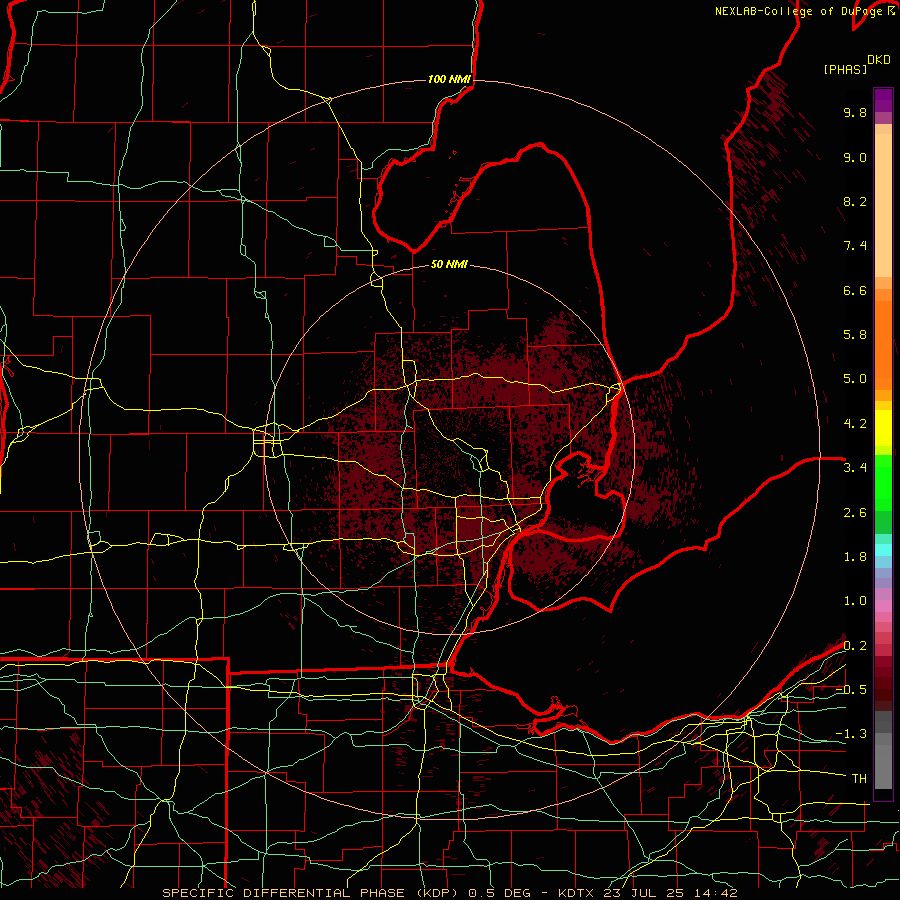The image size is (900, 900).
Task: Click 'SPECIFIC DIFFERENTIAL PHASE' in the caption
Action: [285, 893]
